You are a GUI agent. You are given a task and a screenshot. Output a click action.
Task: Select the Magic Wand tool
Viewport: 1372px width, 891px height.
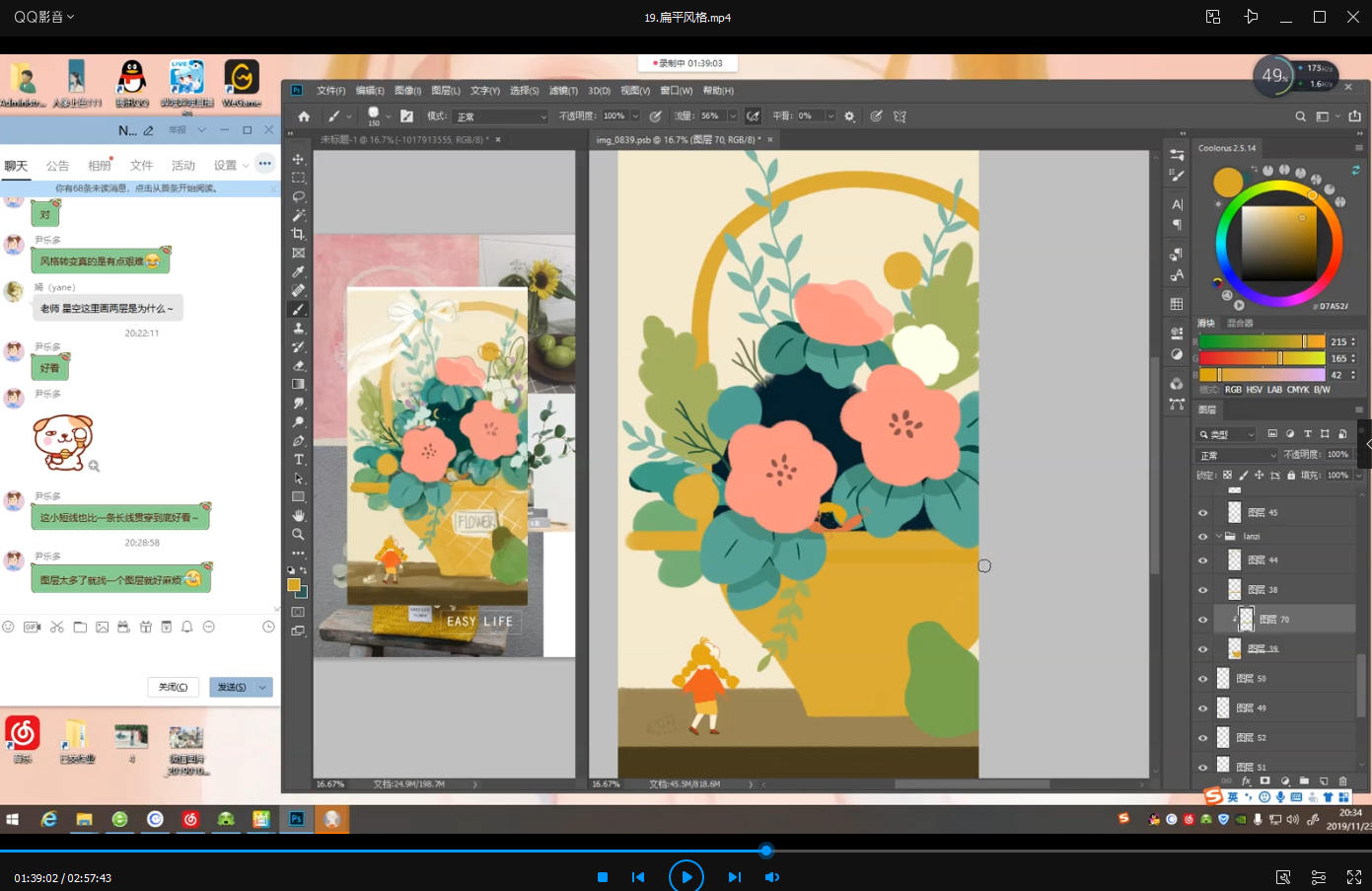[x=298, y=215]
